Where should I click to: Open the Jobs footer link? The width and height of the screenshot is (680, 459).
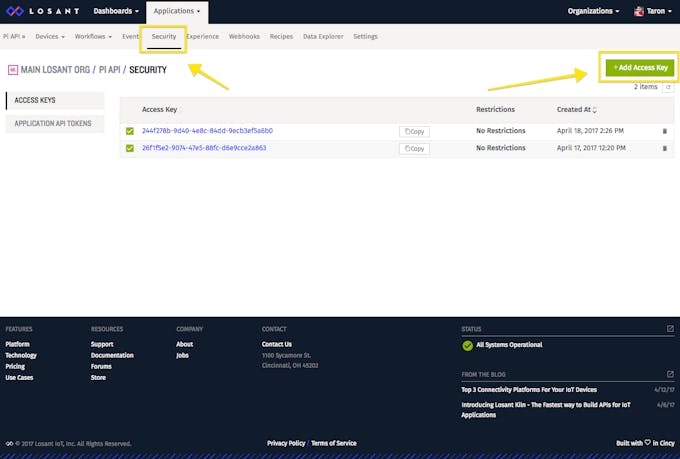(x=182, y=355)
